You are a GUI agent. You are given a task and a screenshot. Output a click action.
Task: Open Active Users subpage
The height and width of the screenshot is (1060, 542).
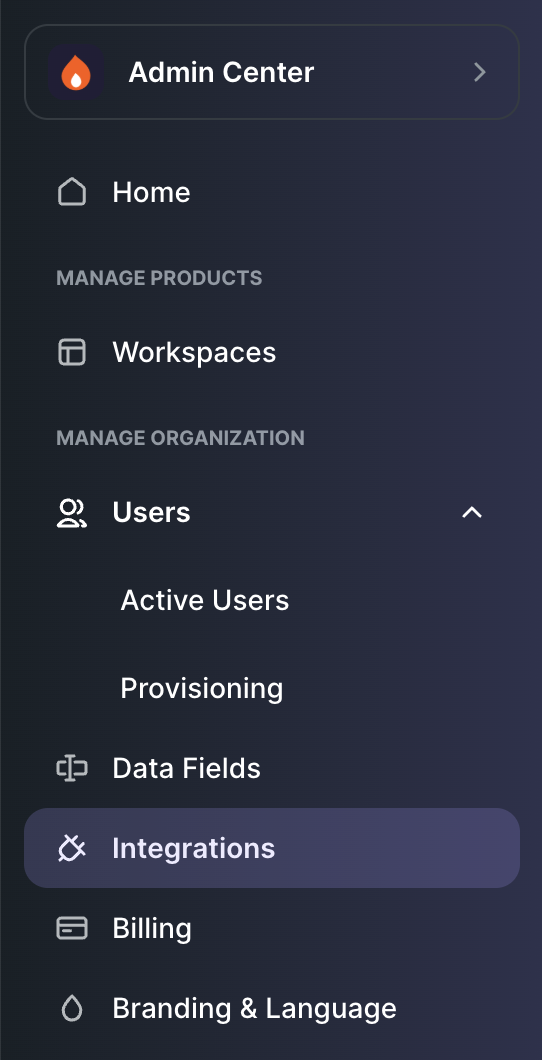coord(205,600)
